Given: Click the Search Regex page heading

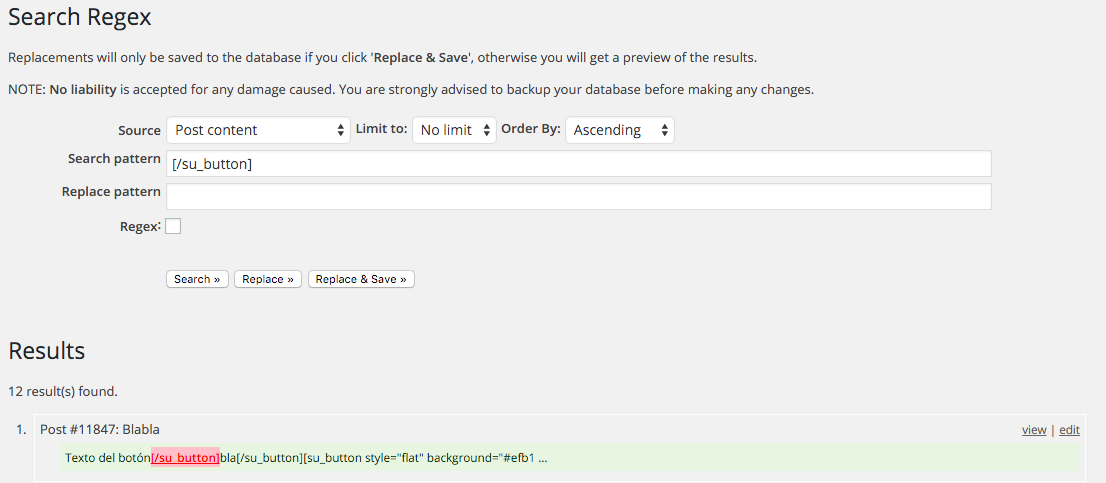Looking at the screenshot, I should pyautogui.click(x=80, y=17).
